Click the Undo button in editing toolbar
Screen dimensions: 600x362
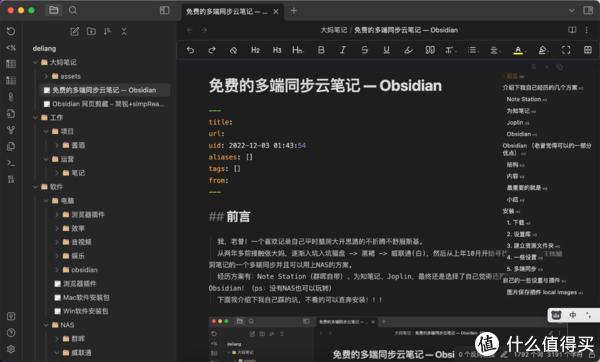click(190, 50)
